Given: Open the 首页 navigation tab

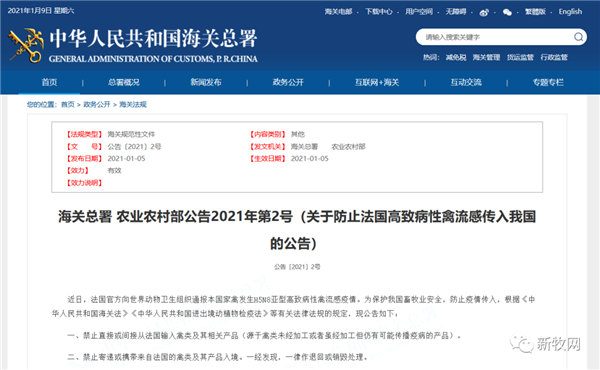Looking at the screenshot, I should [x=49, y=82].
